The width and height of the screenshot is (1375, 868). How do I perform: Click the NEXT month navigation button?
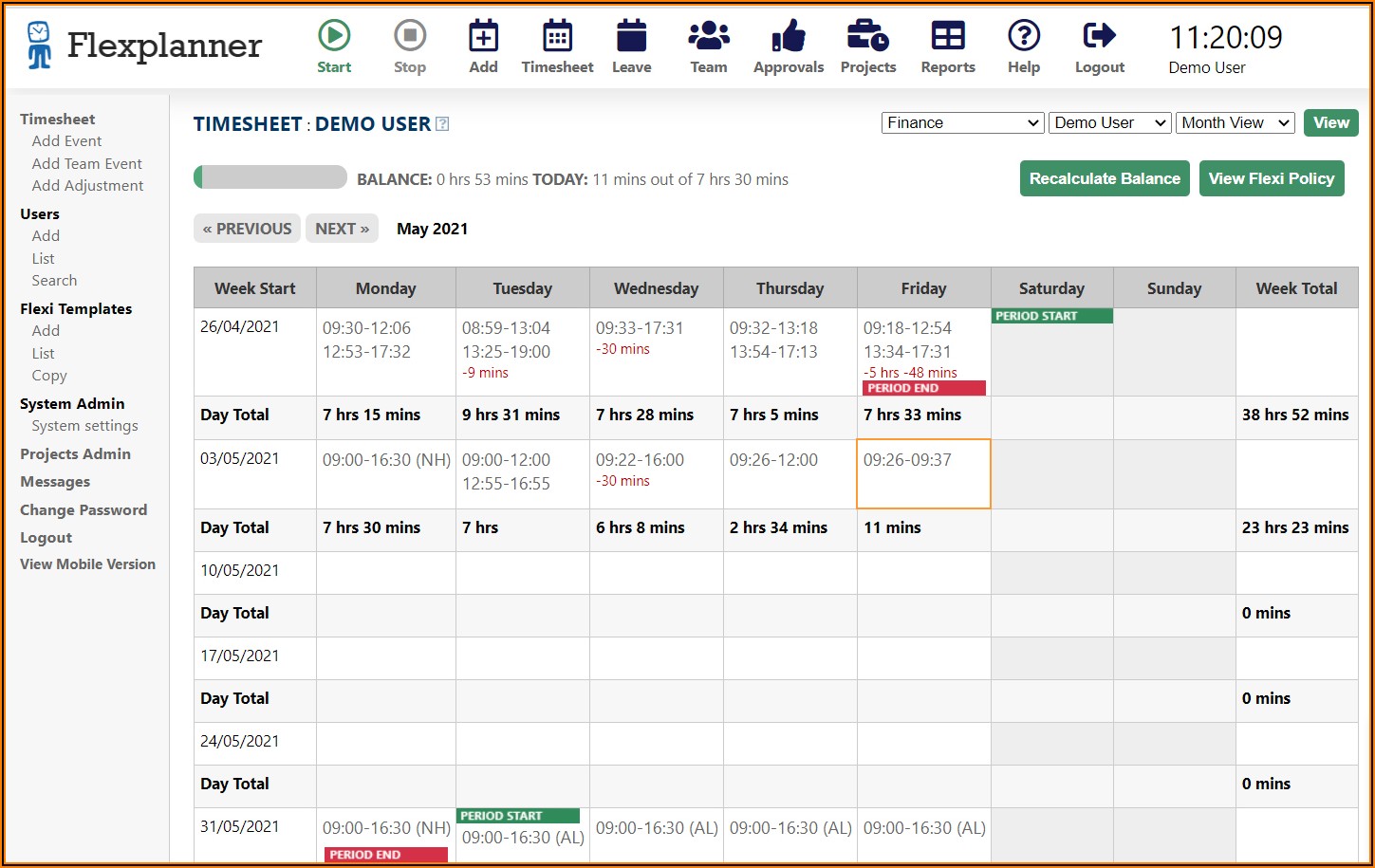(342, 228)
